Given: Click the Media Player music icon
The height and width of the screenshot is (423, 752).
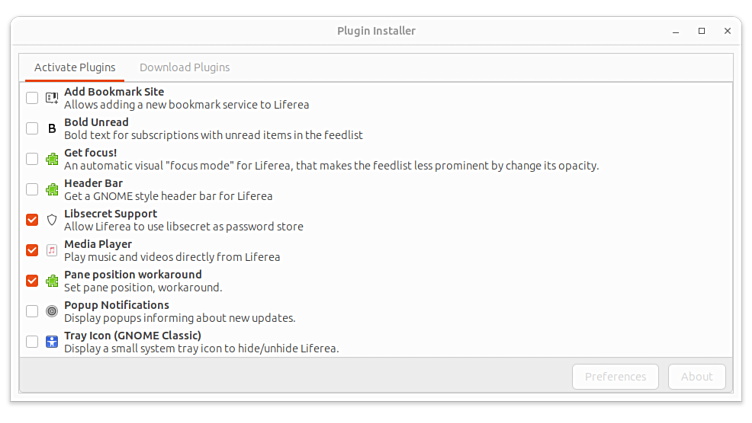Looking at the screenshot, I should click(x=52, y=250).
